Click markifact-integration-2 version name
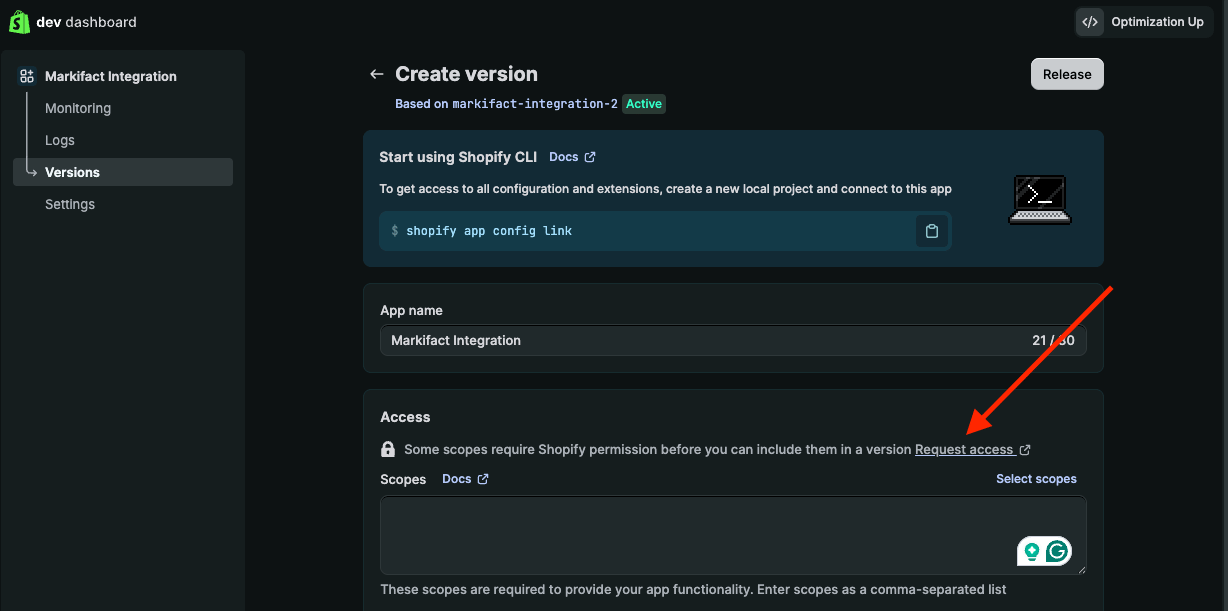Image resolution: width=1228 pixels, height=611 pixels. [535, 104]
